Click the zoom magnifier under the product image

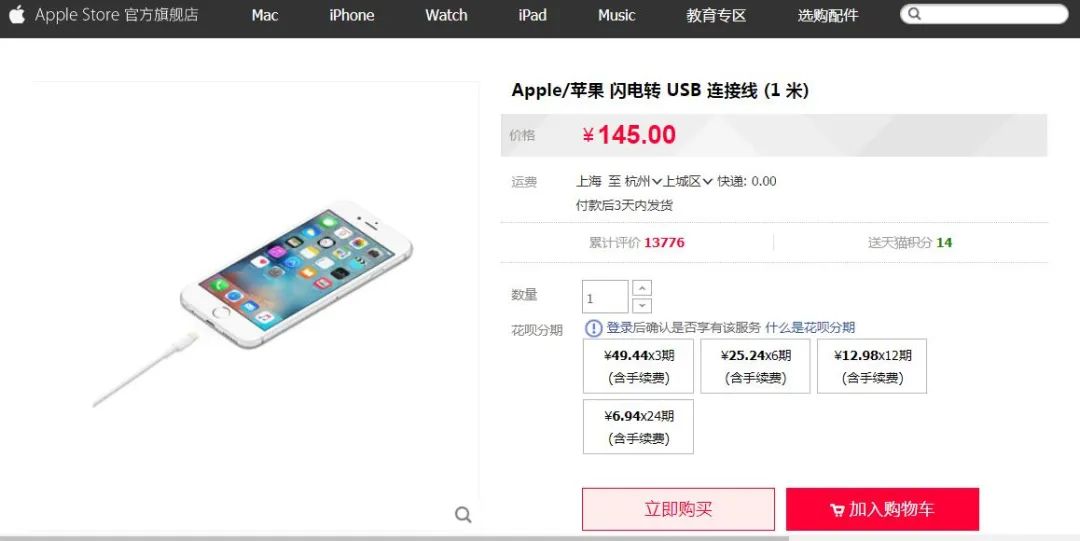click(x=464, y=514)
